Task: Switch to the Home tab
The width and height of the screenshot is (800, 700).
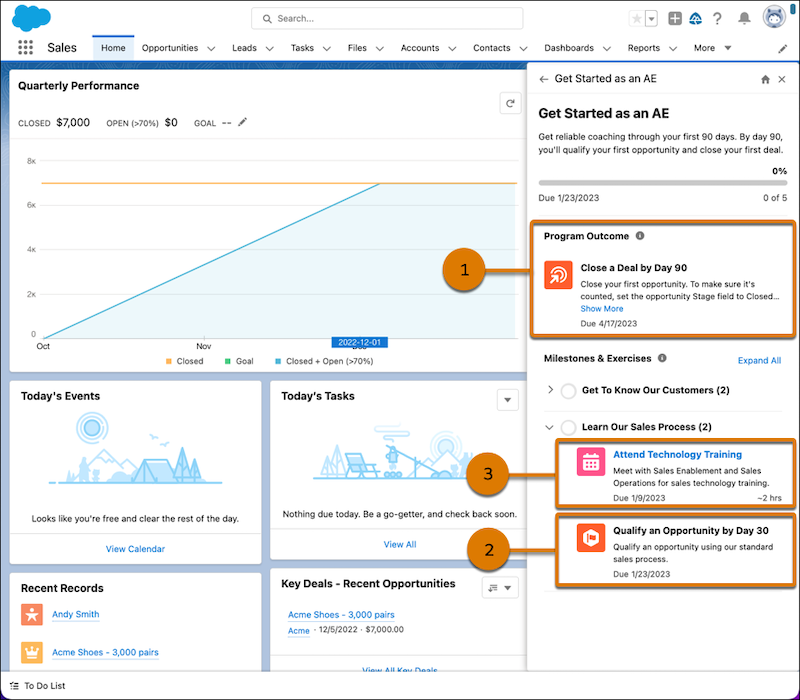Action: tap(112, 47)
